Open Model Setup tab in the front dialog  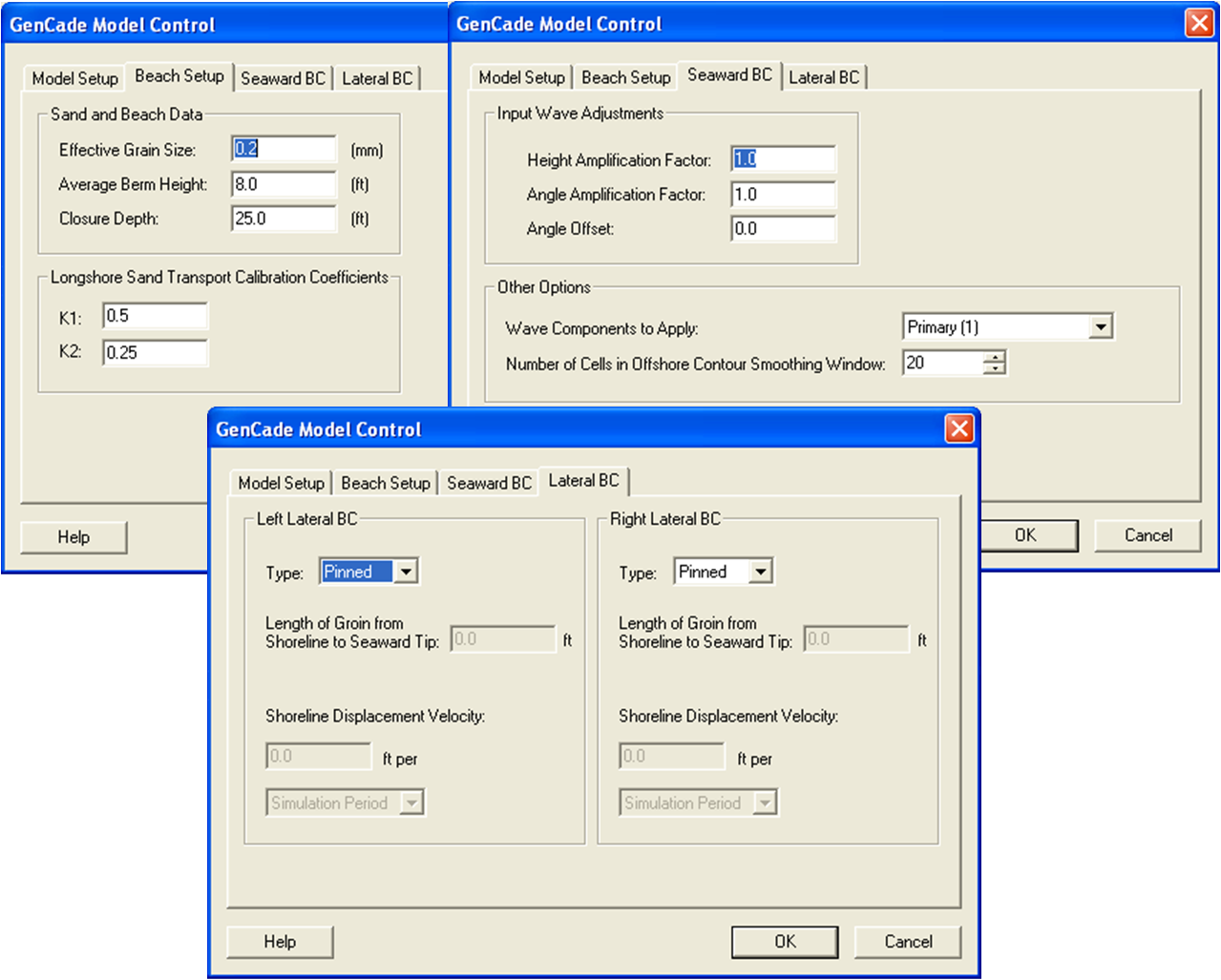(281, 483)
